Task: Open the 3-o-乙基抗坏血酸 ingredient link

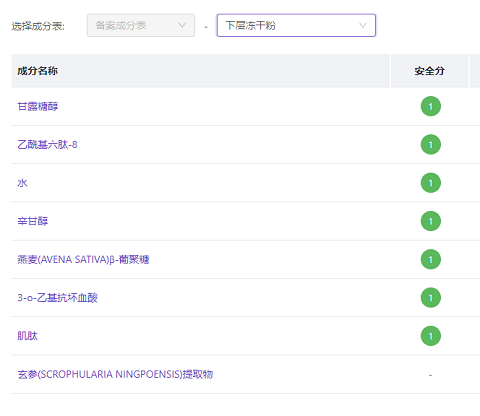Action: pyautogui.click(x=58, y=298)
